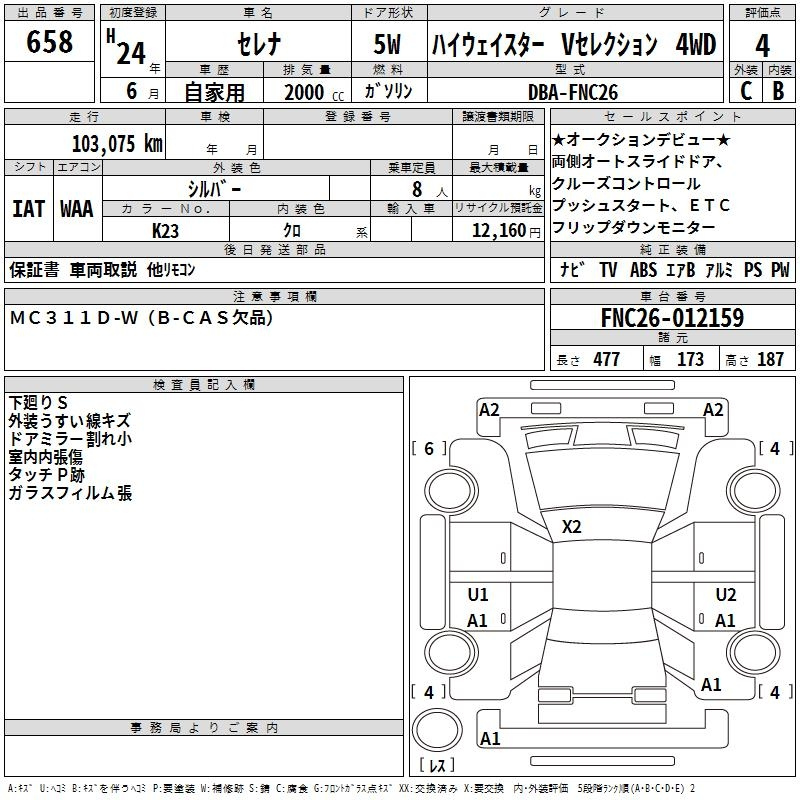Click U2 dent mark on car diagram

click(x=726, y=594)
